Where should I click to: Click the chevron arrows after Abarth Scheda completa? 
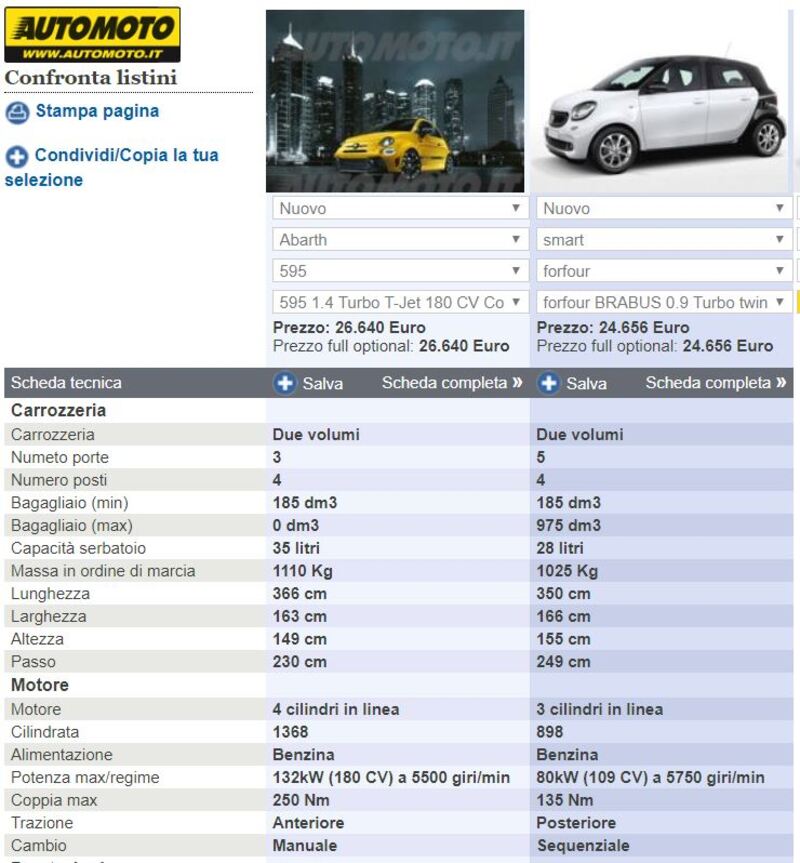[517, 383]
